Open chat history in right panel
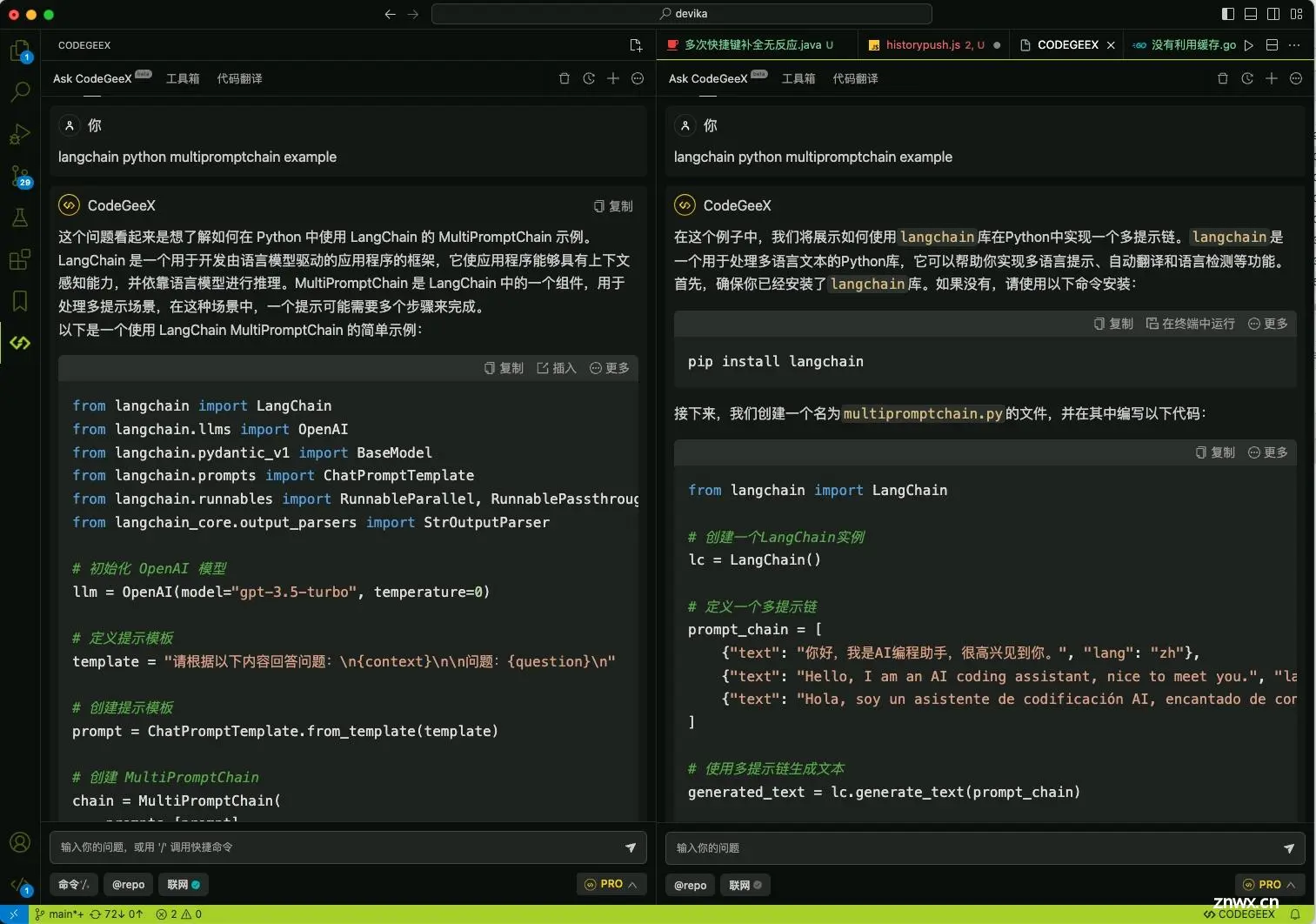The width and height of the screenshot is (1316, 924). pyautogui.click(x=1247, y=78)
